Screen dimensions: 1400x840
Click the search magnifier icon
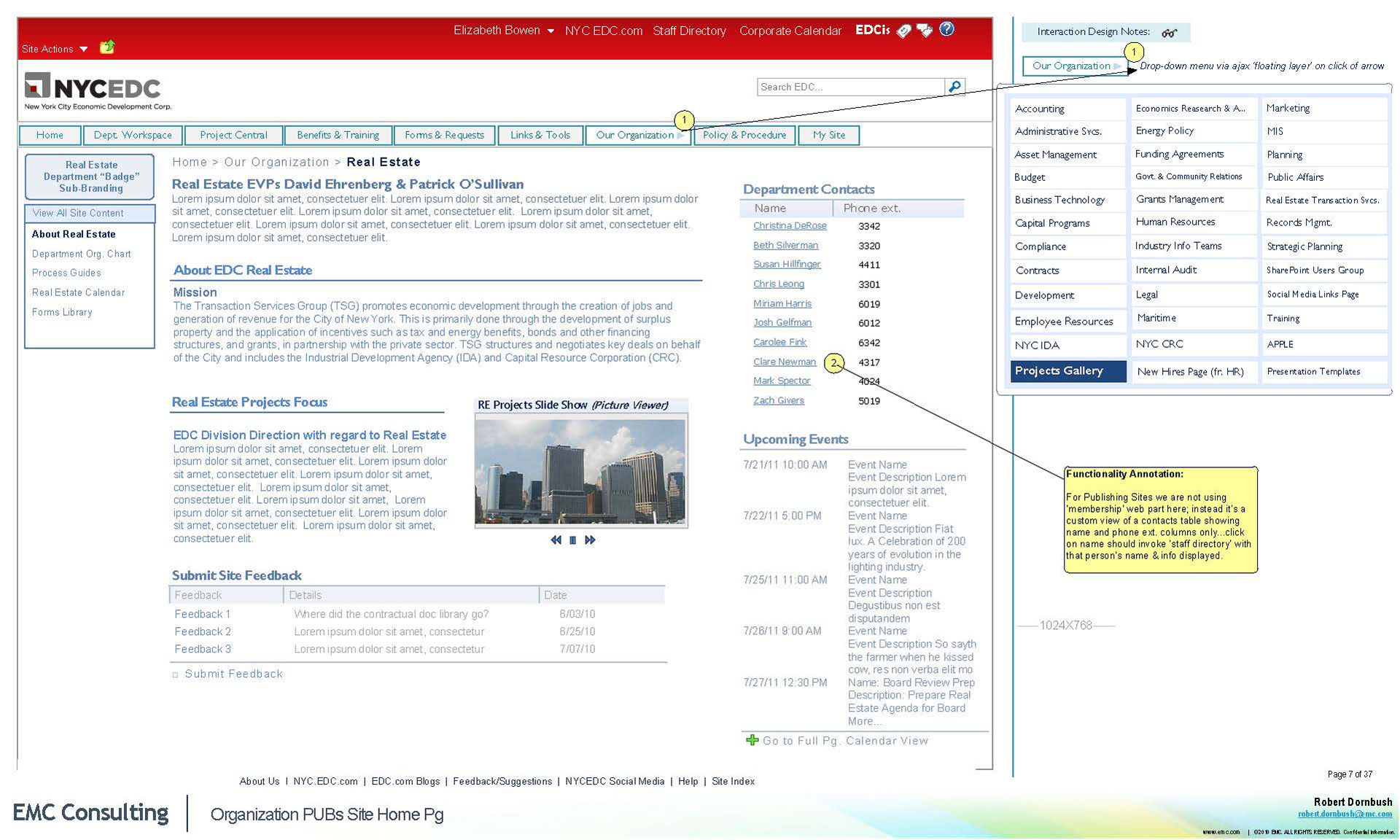tap(954, 87)
